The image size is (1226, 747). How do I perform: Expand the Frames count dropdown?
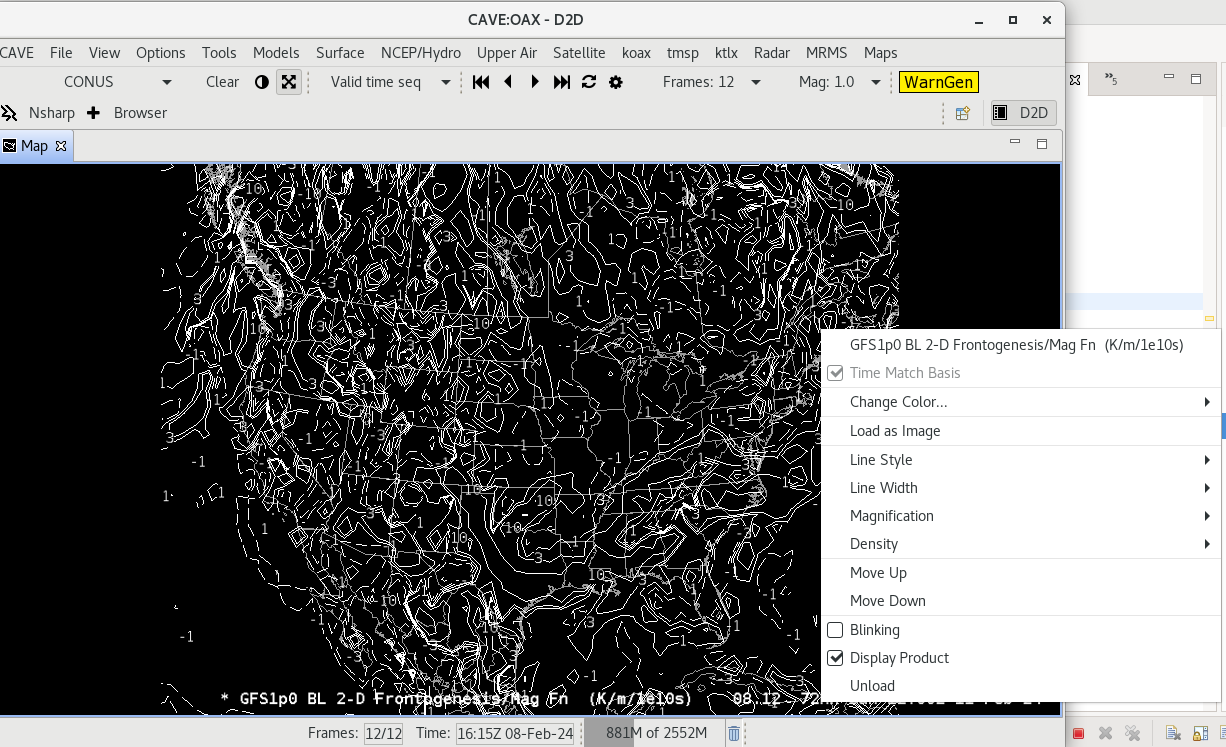point(756,82)
